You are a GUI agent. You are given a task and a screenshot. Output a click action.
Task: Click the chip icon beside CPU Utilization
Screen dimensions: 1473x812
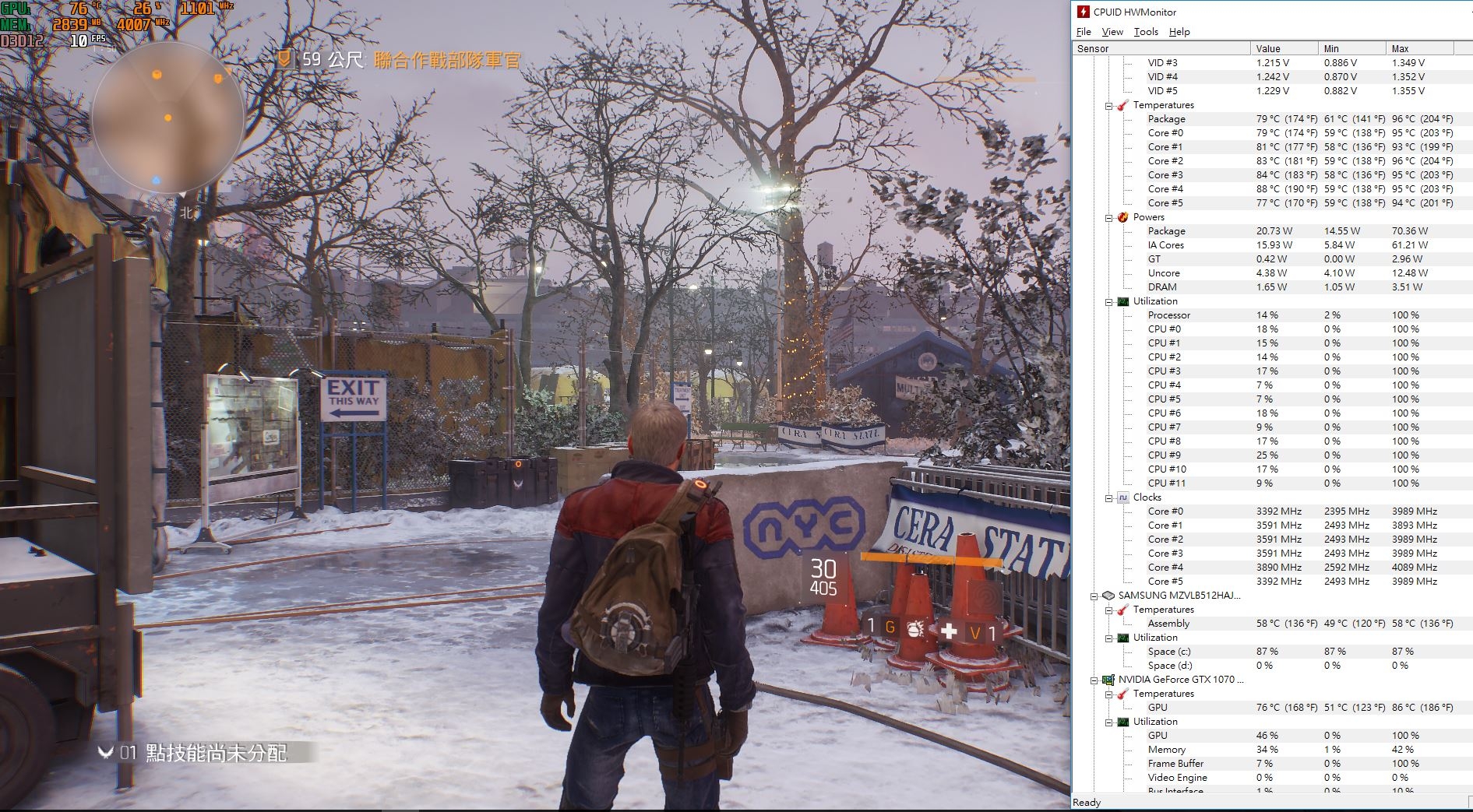(1122, 301)
